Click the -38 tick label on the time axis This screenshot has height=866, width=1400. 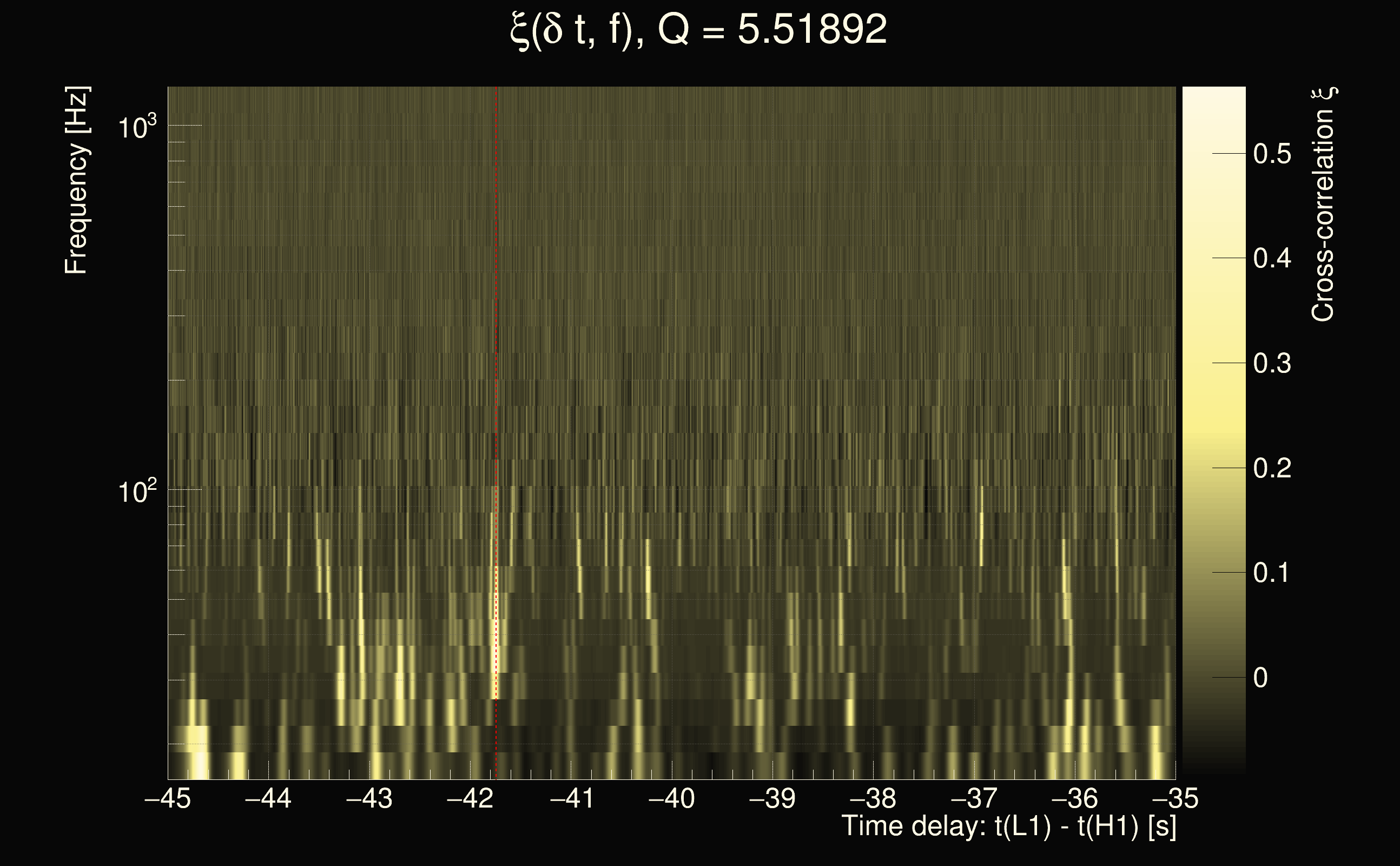pyautogui.click(x=873, y=798)
